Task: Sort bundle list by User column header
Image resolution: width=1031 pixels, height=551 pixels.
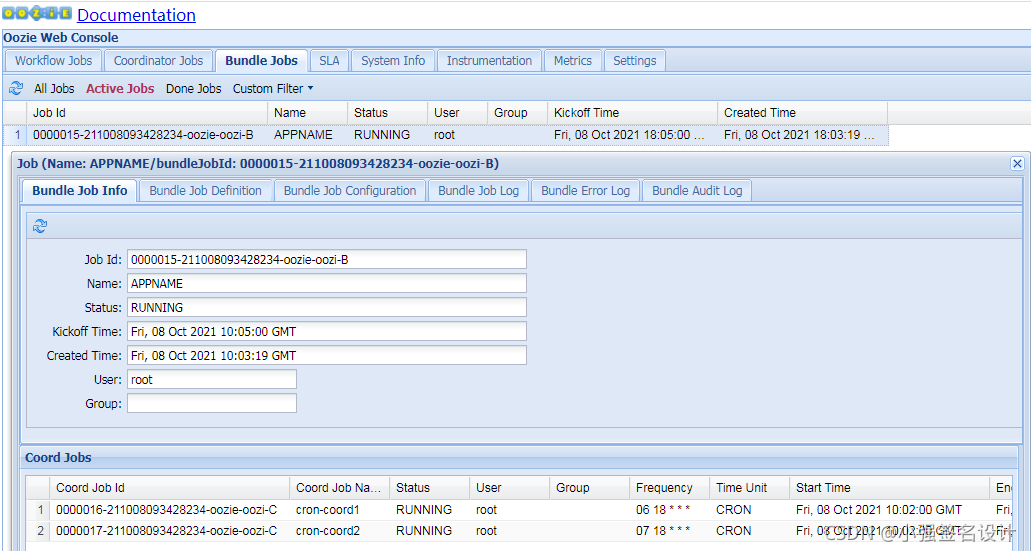Action: click(458, 112)
